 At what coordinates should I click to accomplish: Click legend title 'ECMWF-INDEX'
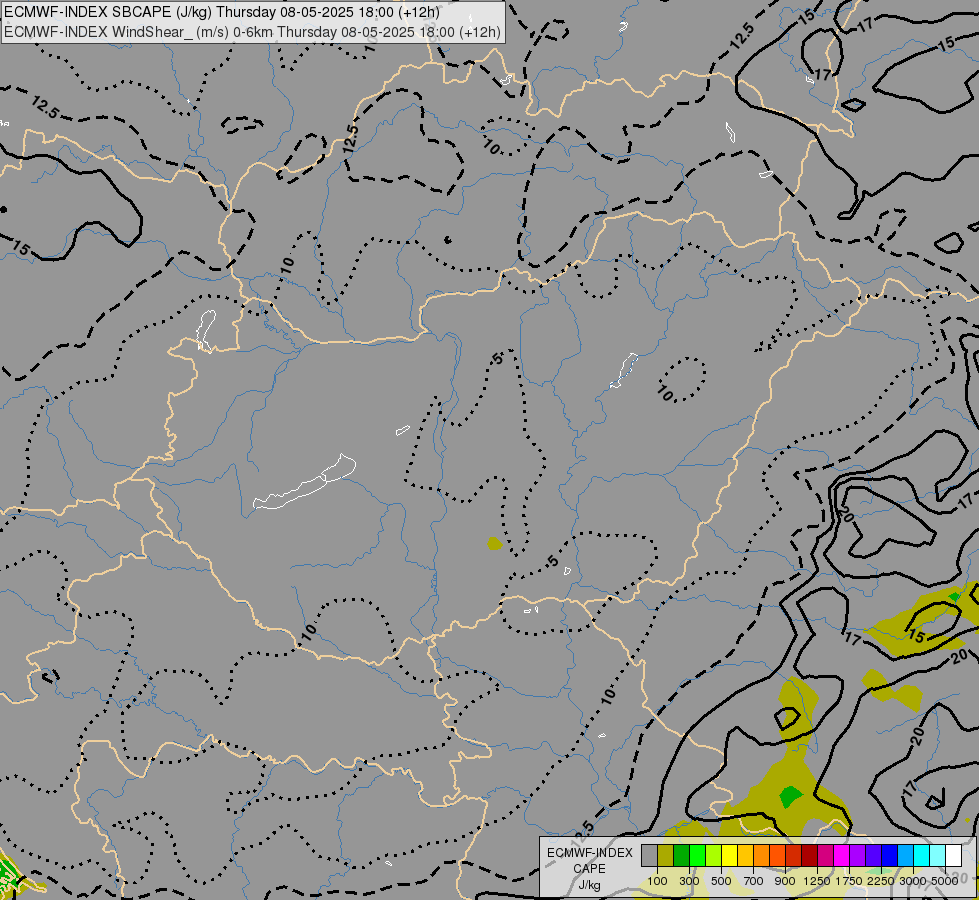pyautogui.click(x=590, y=853)
